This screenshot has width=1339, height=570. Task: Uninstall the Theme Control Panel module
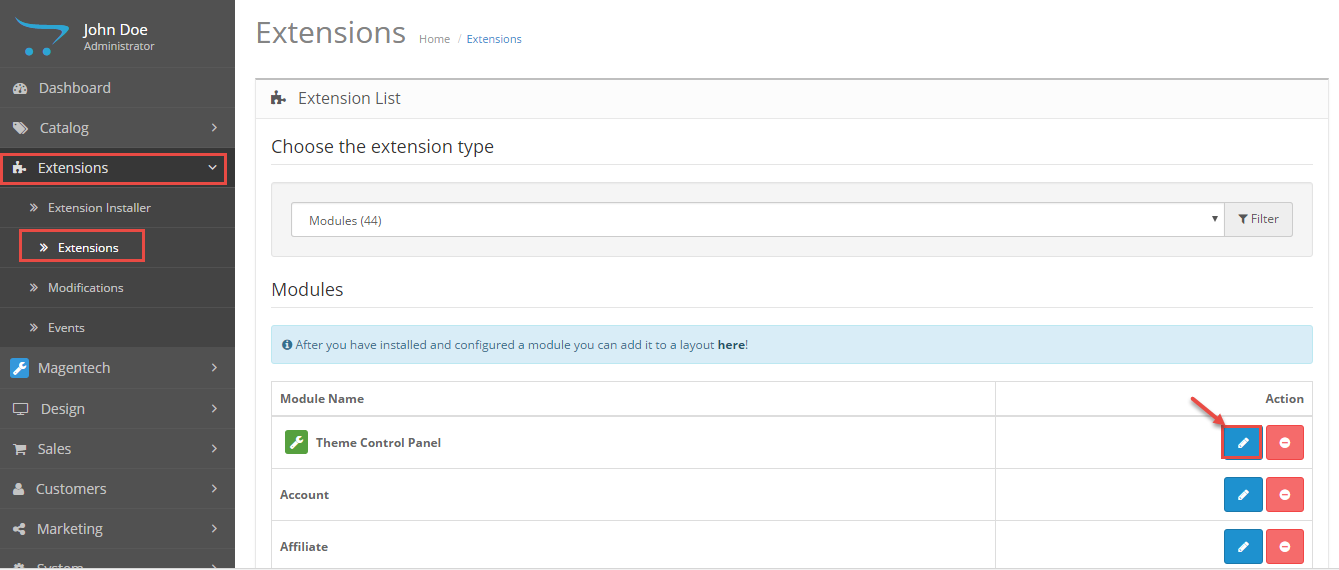[x=1285, y=442]
